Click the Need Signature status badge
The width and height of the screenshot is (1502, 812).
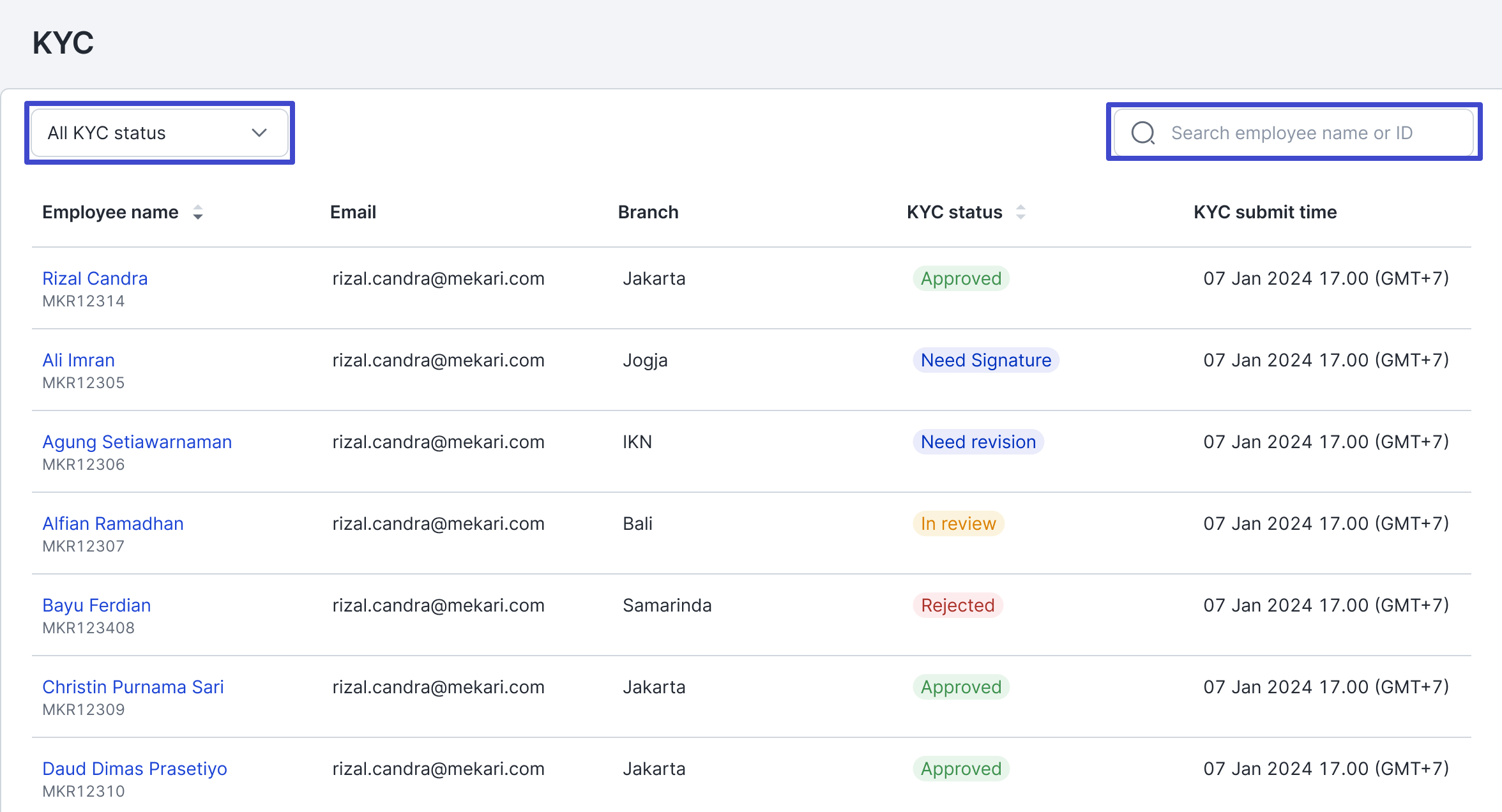coord(985,360)
